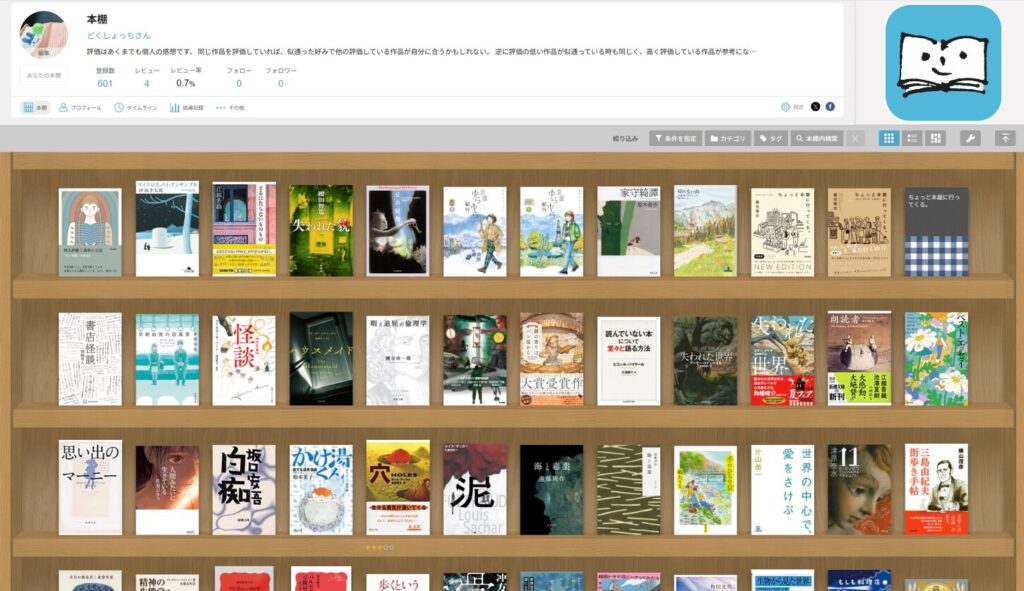Image resolution: width=1024 pixels, height=591 pixels.
Task: Open the 書店怪談 book cover
Action: pyautogui.click(x=90, y=359)
